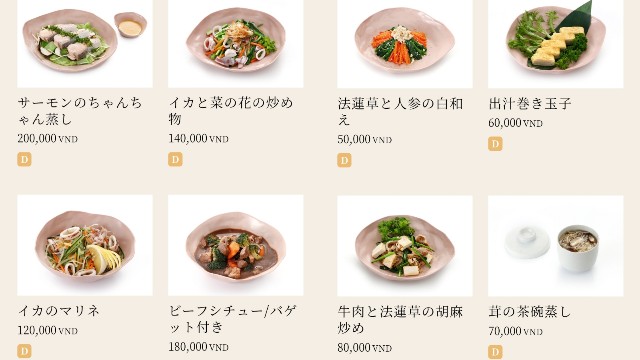Click the D badge under 出汁巻き玉子
The image size is (640, 360).
point(495,144)
